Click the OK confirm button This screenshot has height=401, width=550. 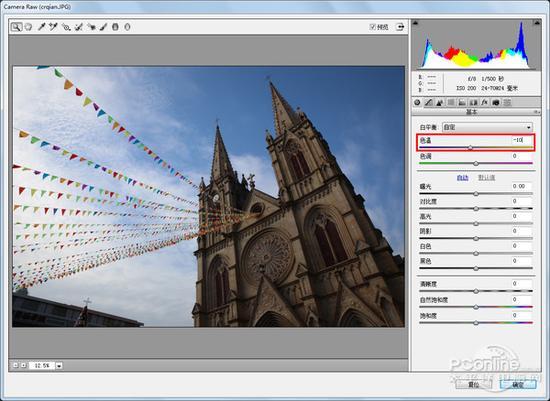518,385
